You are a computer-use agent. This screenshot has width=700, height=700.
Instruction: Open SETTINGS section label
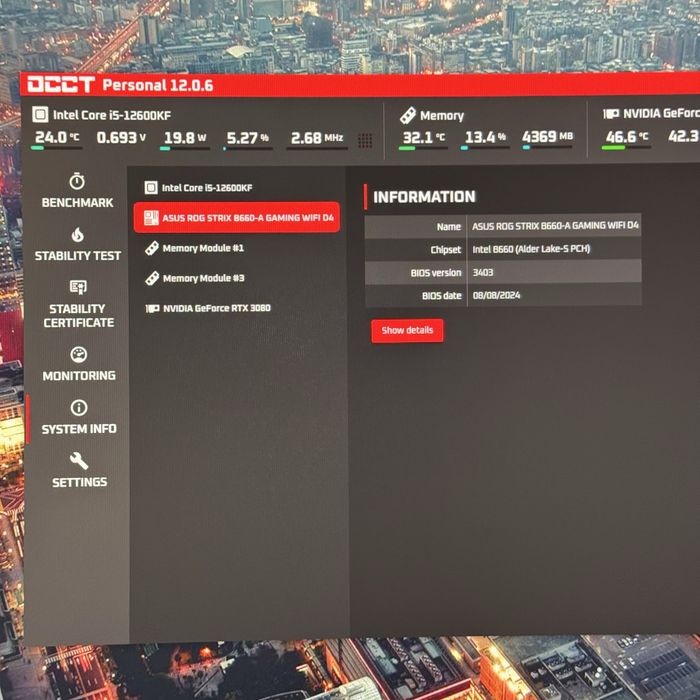79,482
